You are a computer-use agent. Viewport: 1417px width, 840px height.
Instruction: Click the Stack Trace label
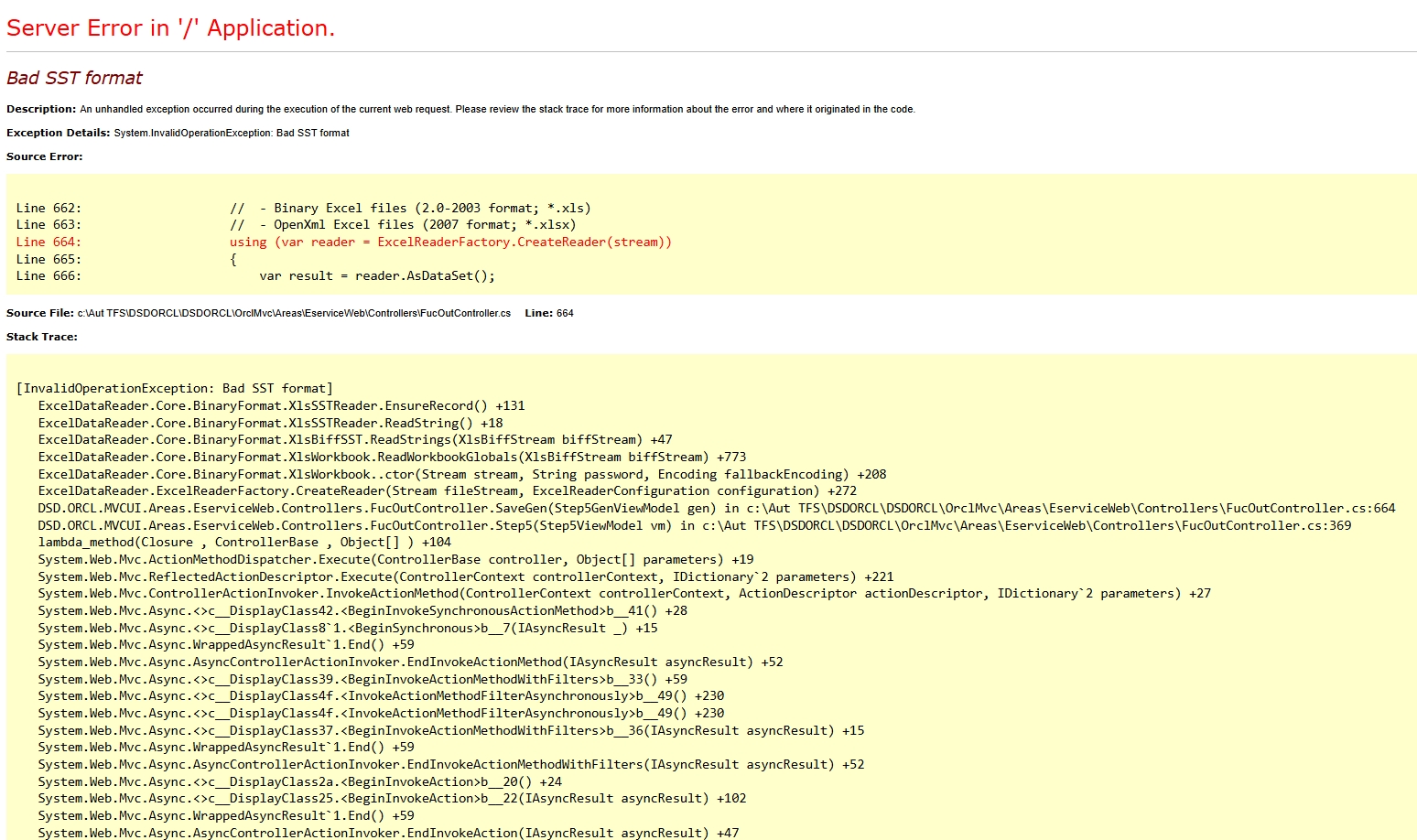pos(42,337)
